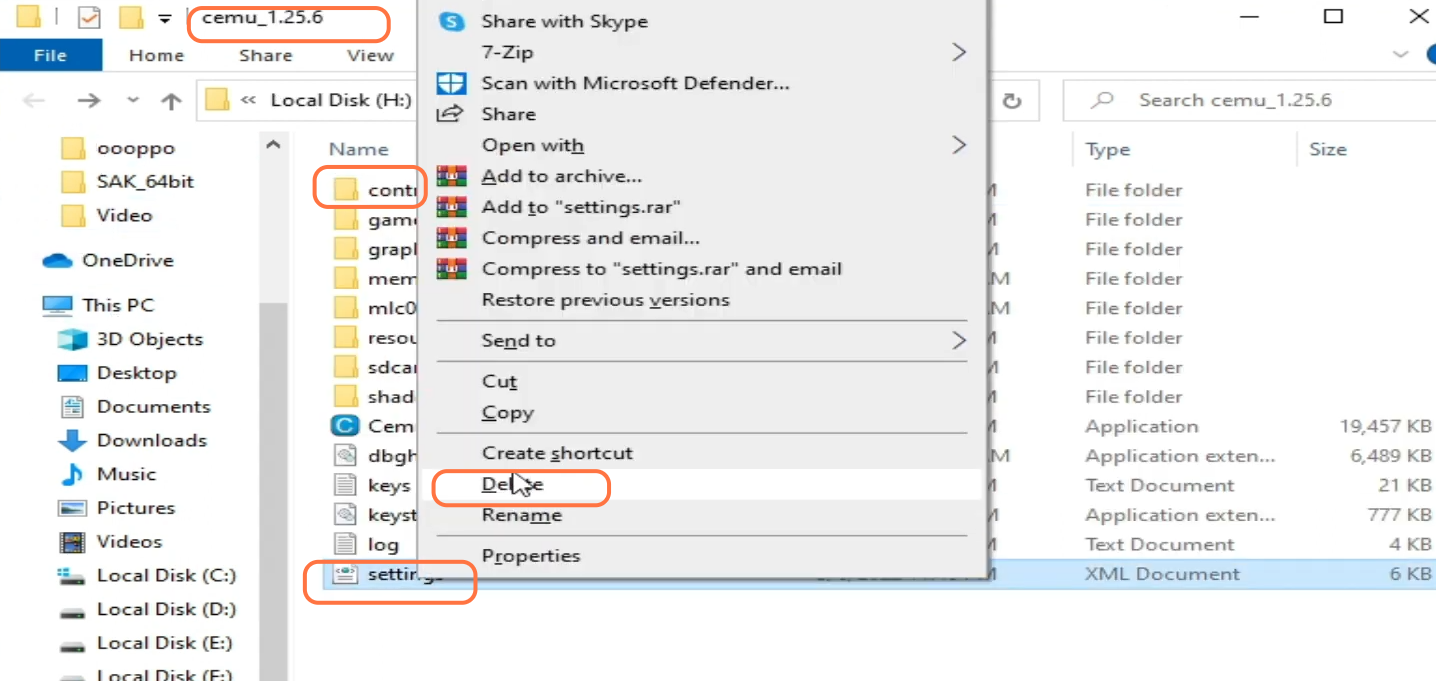Switch to the Share ribbon tab

point(266,56)
